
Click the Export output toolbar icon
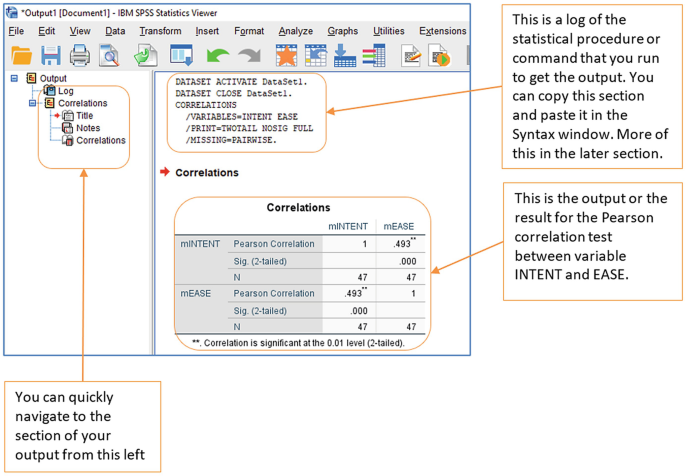click(x=143, y=56)
